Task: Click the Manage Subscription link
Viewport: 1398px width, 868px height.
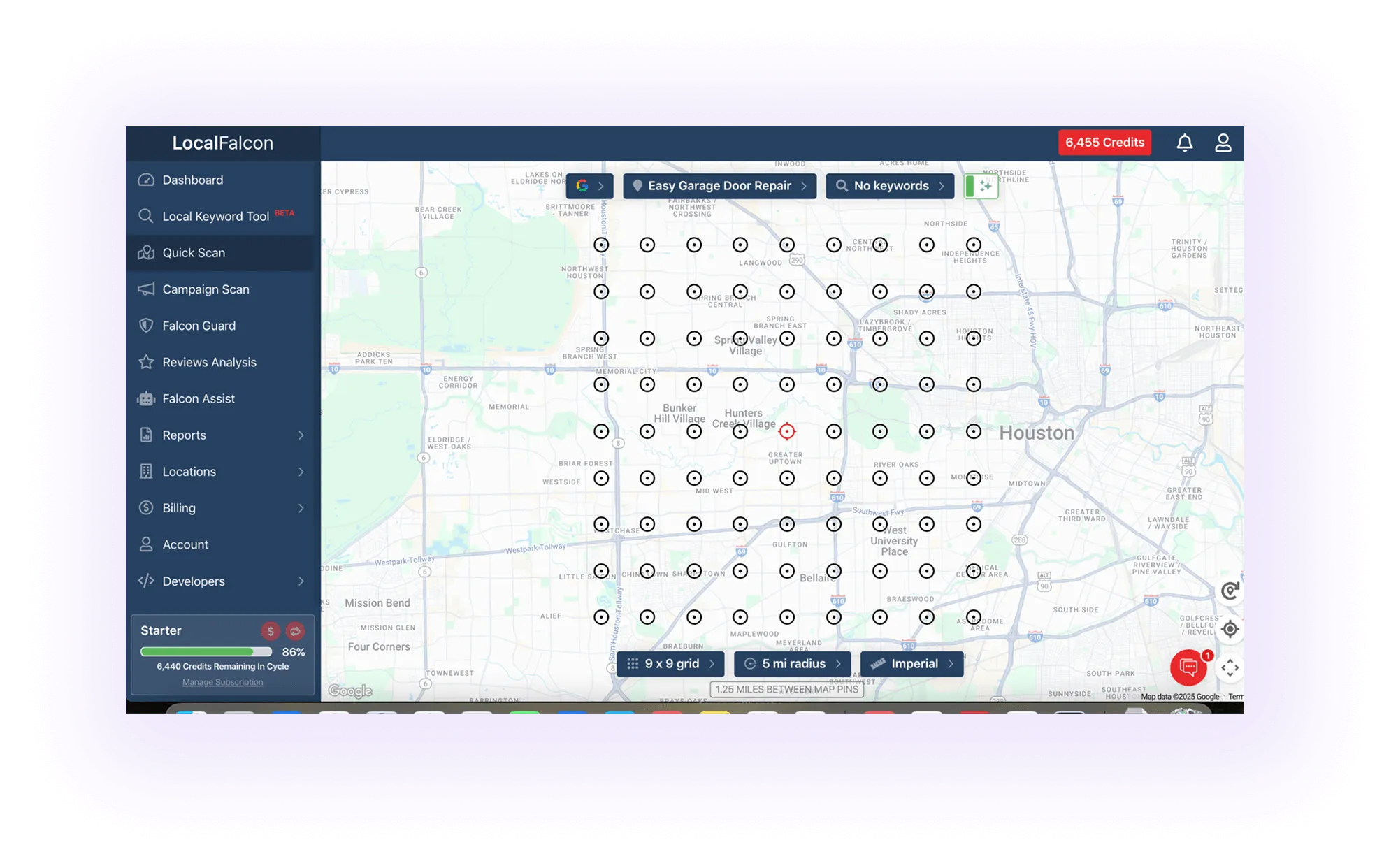Action: coord(222,681)
